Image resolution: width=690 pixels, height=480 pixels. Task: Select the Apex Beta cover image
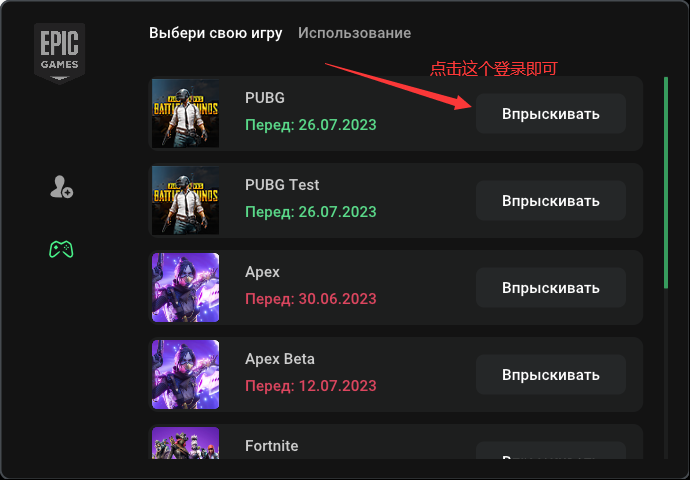click(x=185, y=374)
